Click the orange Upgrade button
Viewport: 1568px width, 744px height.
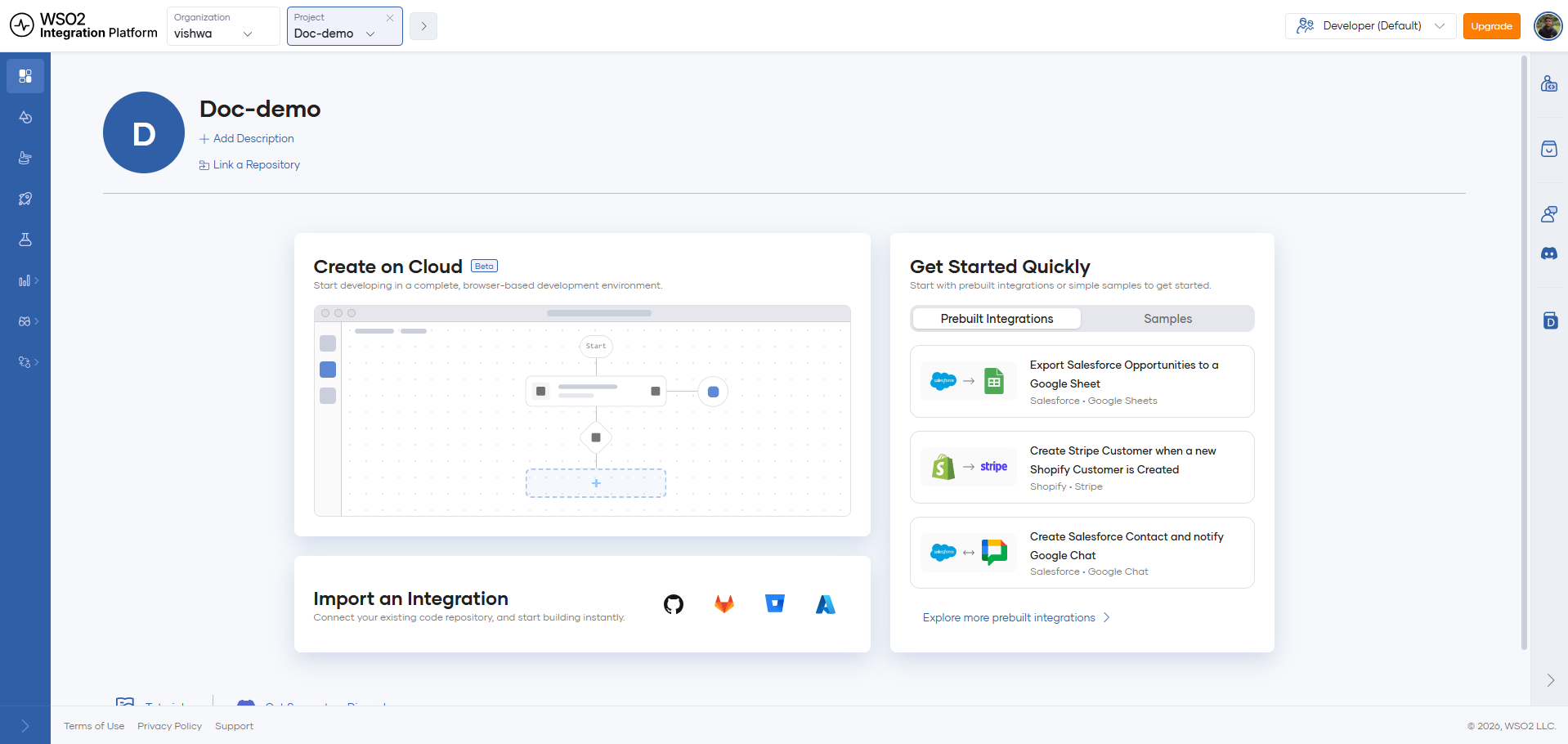point(1491,26)
